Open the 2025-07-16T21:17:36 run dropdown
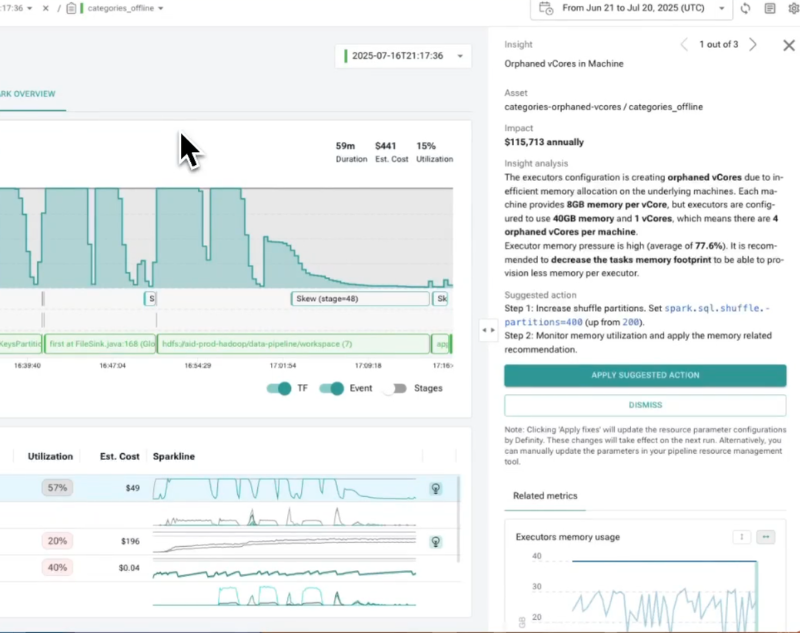 (x=403, y=56)
